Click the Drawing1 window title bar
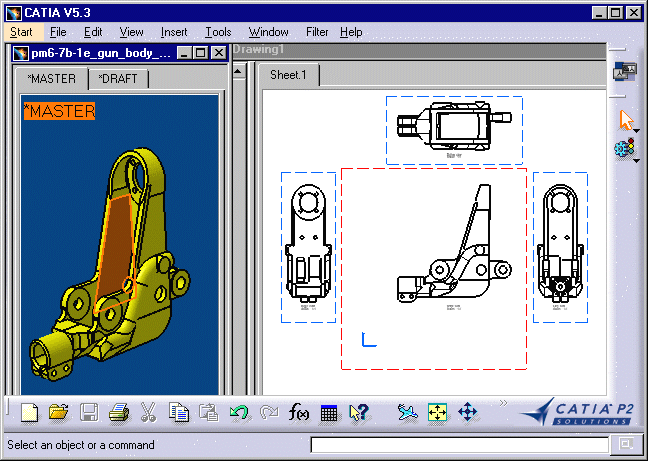 click(x=419, y=50)
